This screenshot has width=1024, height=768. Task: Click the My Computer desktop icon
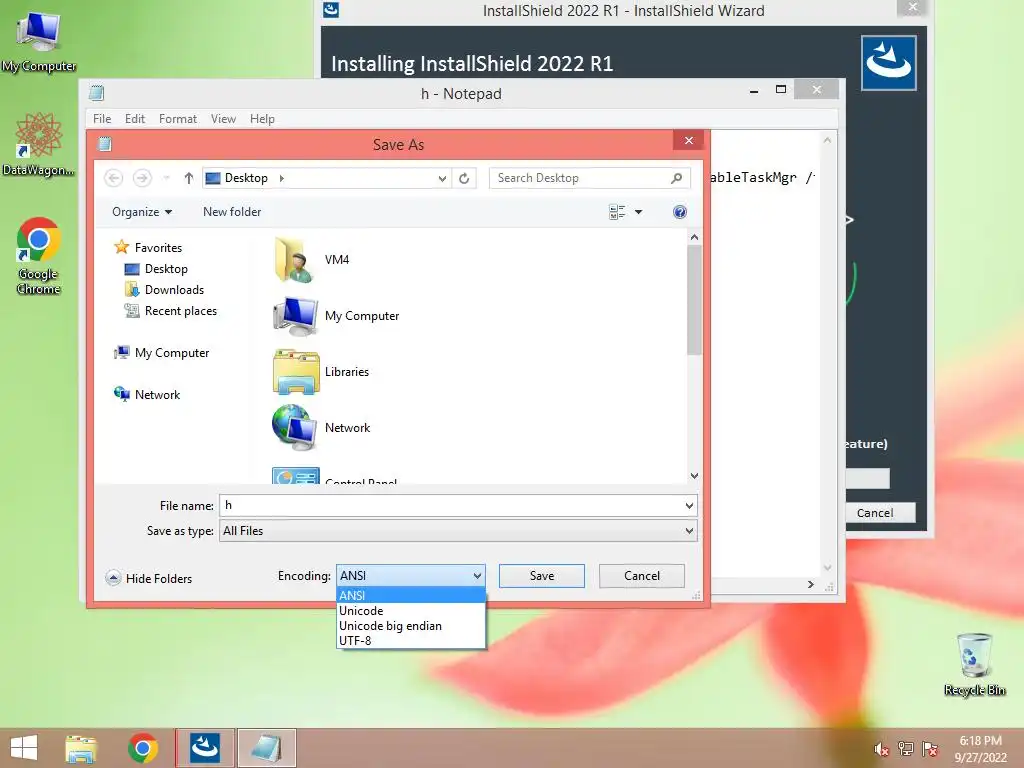click(39, 42)
